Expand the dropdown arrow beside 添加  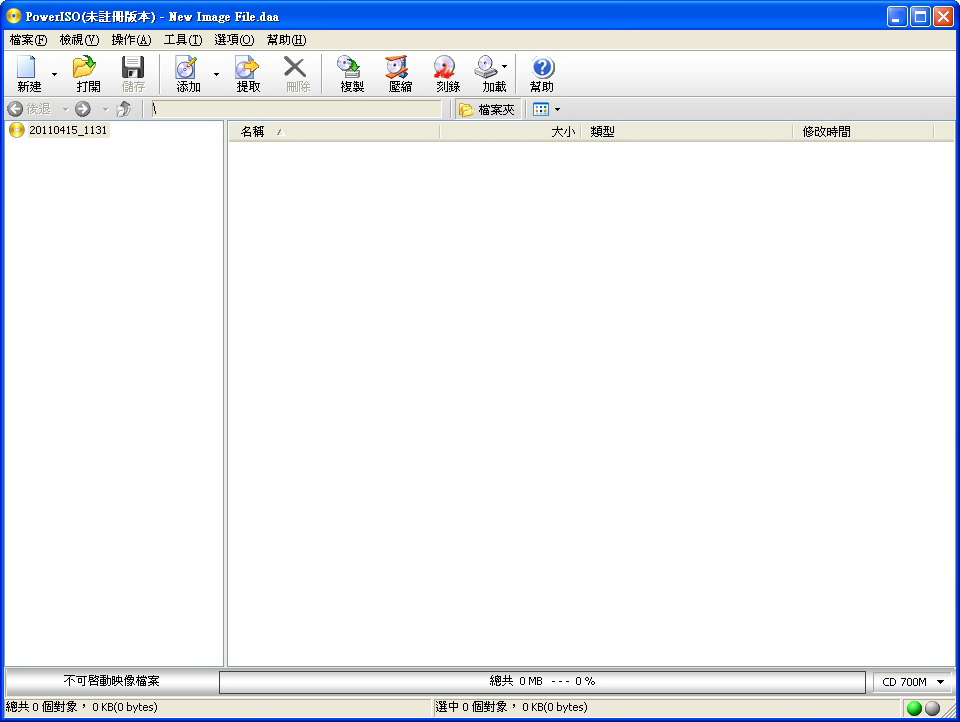tap(216, 75)
